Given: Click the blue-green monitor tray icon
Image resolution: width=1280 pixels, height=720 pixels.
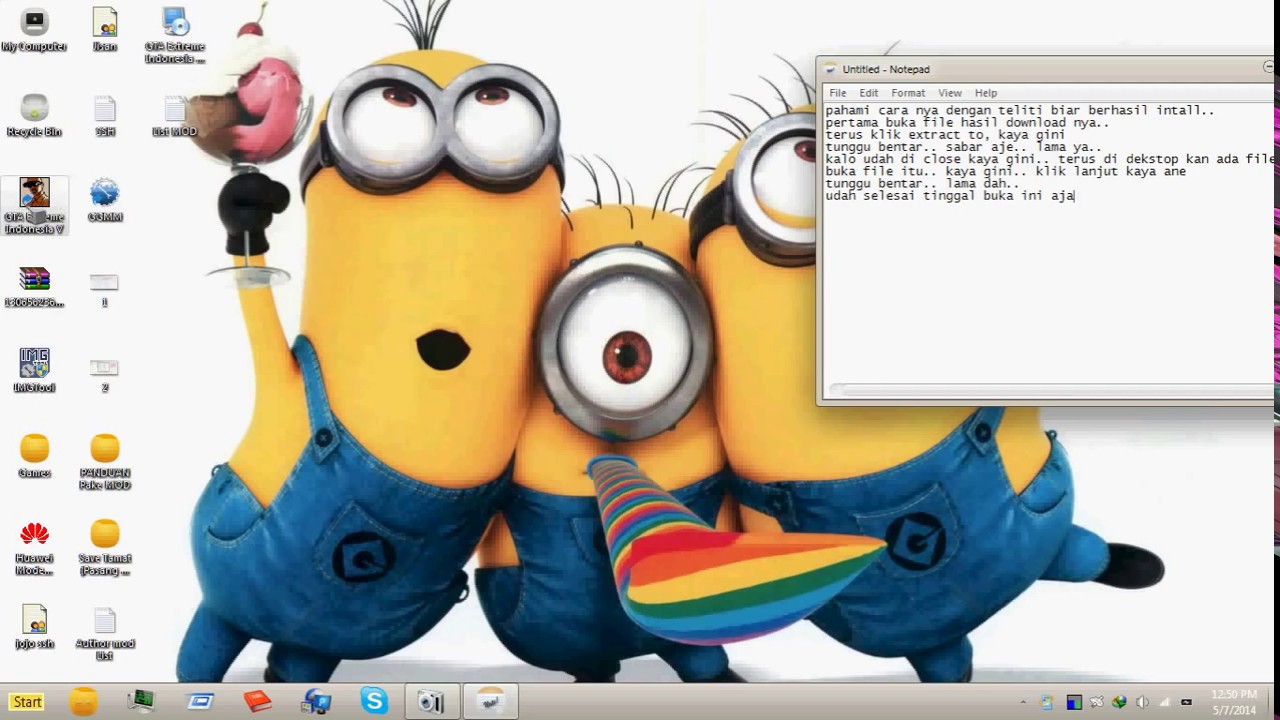Looking at the screenshot, I should 1074,702.
